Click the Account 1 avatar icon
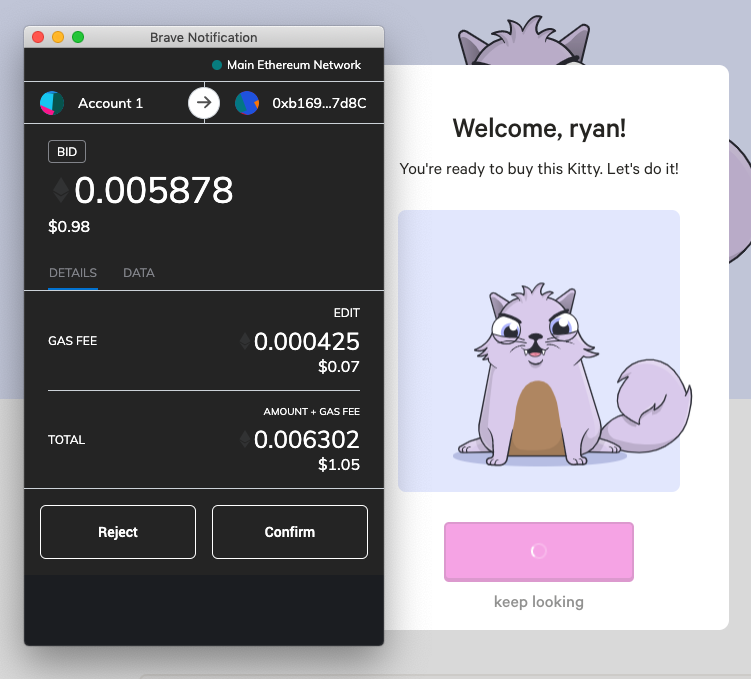Image resolution: width=751 pixels, height=679 pixels. click(52, 103)
